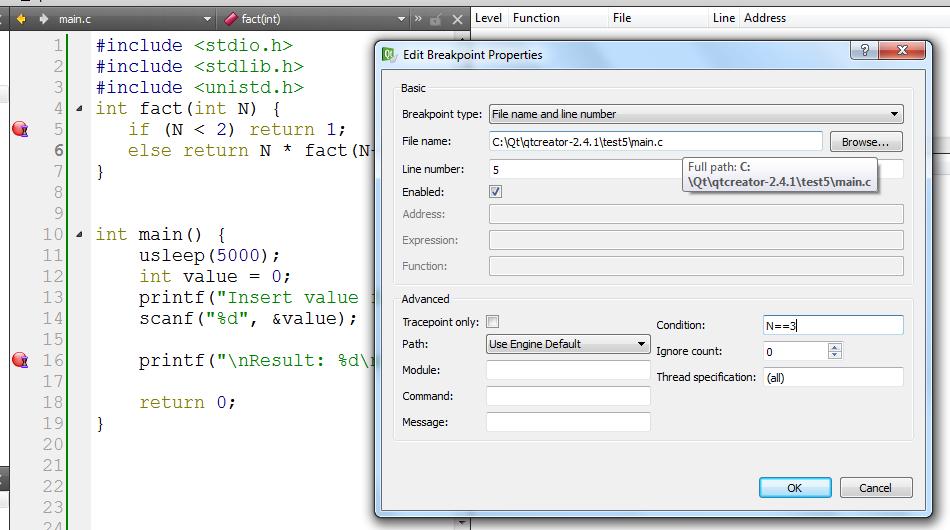Click the editor scrollbar down arrow

coord(462,522)
